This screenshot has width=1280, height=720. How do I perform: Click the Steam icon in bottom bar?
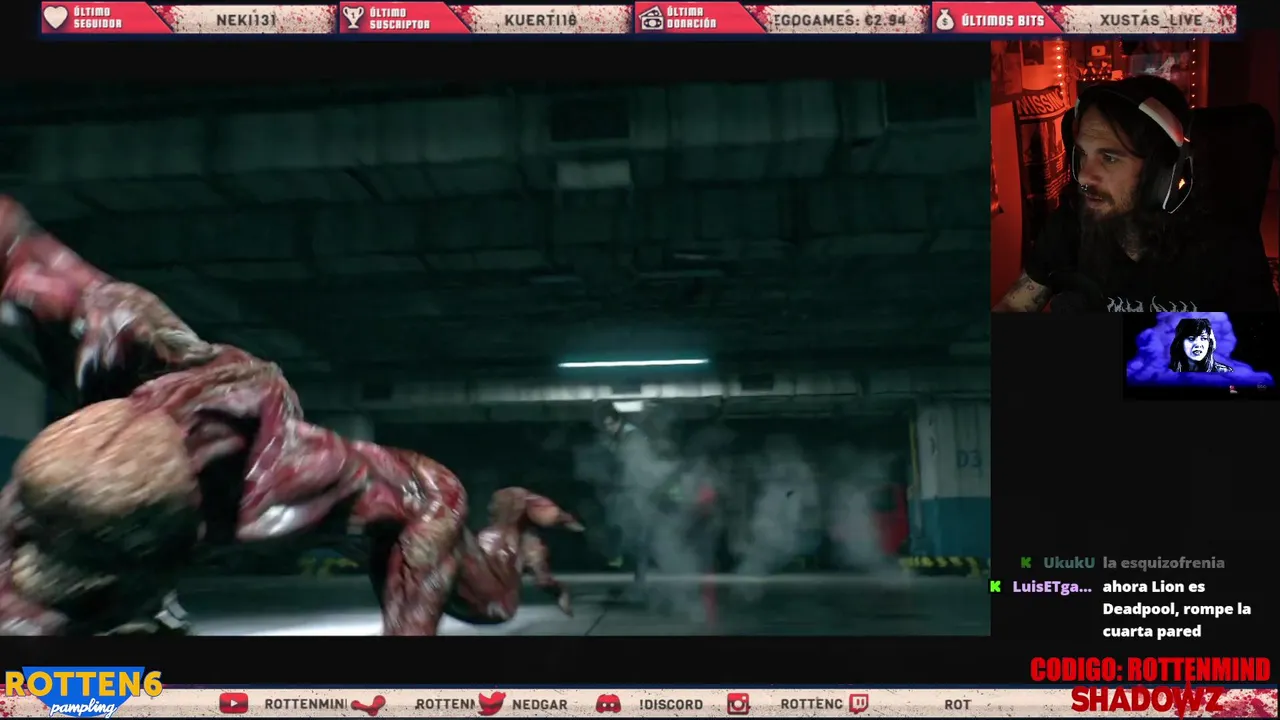[368, 704]
